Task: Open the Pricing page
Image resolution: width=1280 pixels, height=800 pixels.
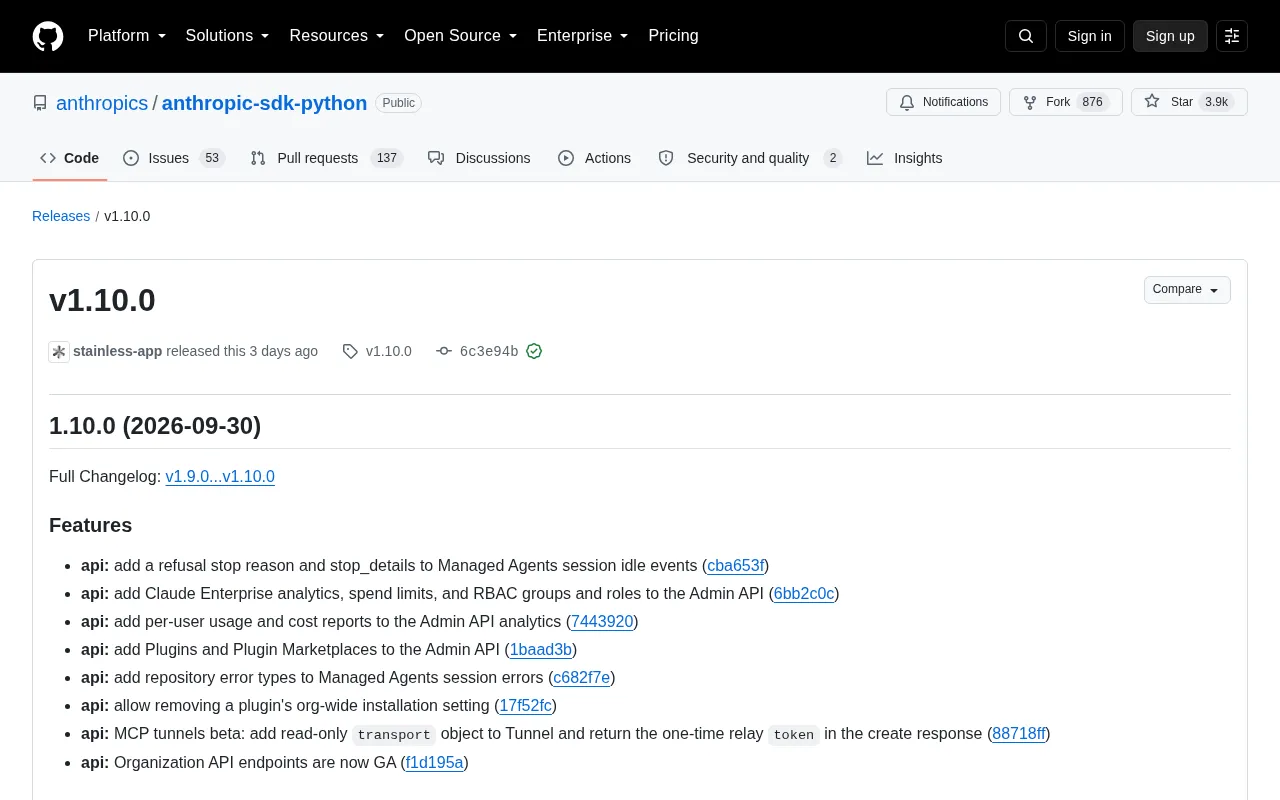Action: (x=673, y=36)
